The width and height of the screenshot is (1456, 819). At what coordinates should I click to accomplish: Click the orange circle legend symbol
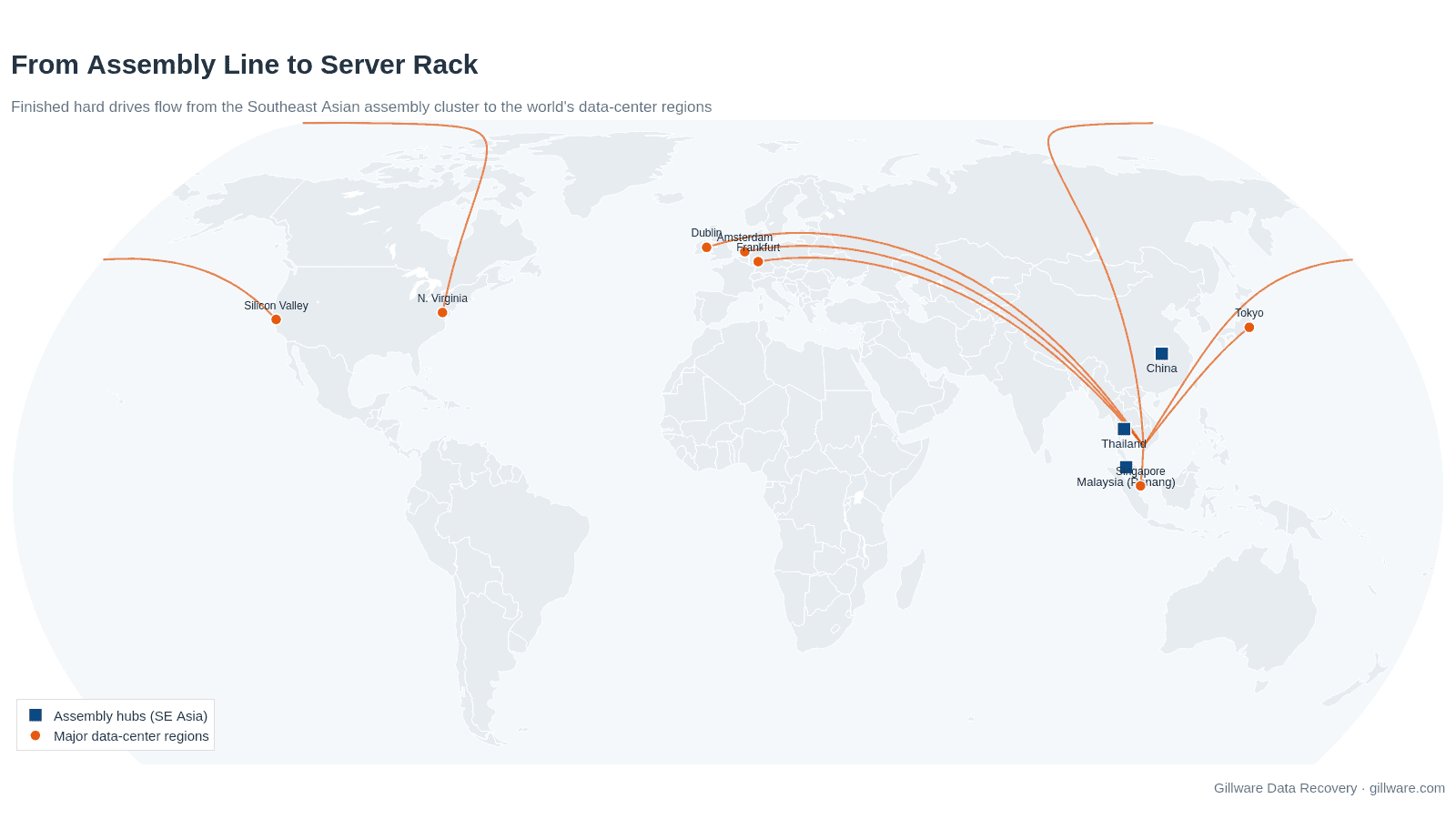[x=35, y=735]
